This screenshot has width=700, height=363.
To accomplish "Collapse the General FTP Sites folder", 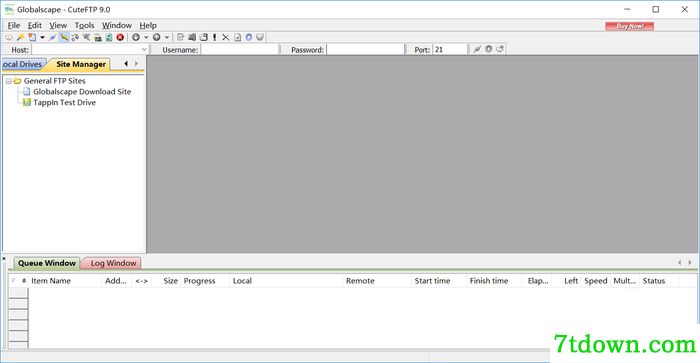I will coord(8,81).
